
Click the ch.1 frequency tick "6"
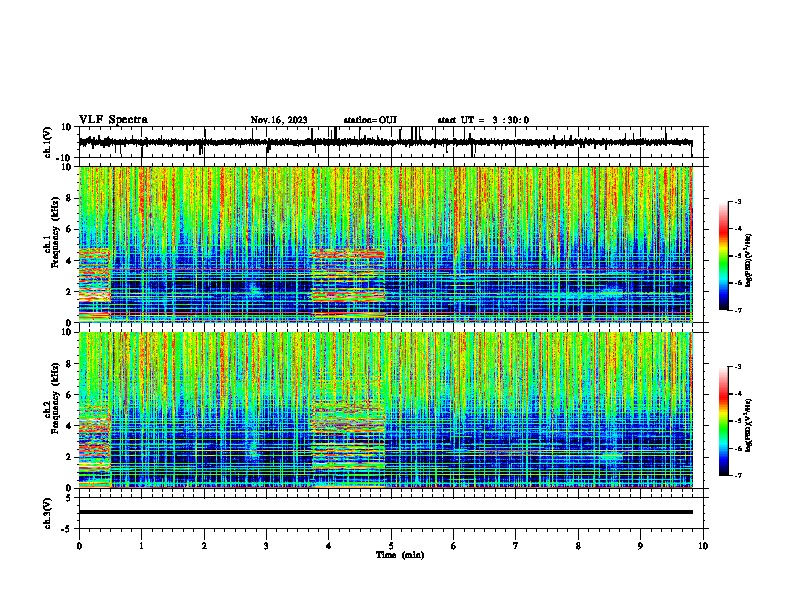point(71,229)
